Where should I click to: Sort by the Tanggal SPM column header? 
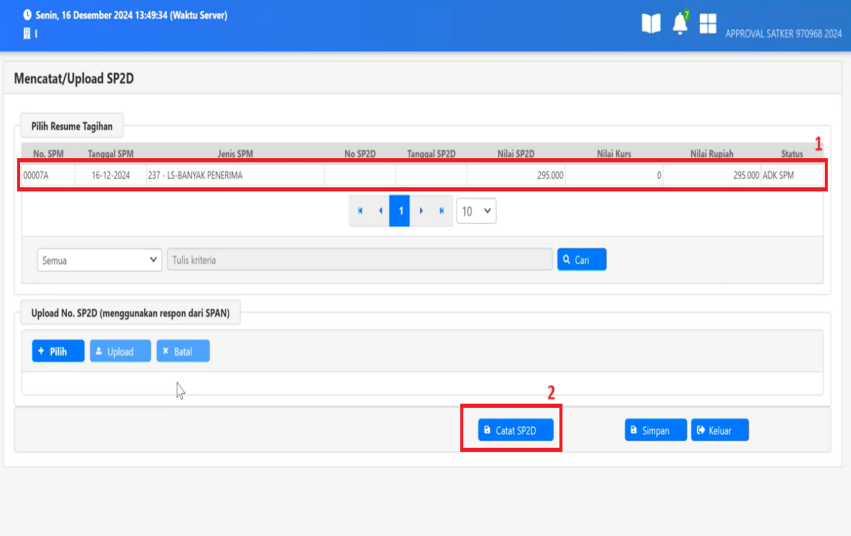110,154
